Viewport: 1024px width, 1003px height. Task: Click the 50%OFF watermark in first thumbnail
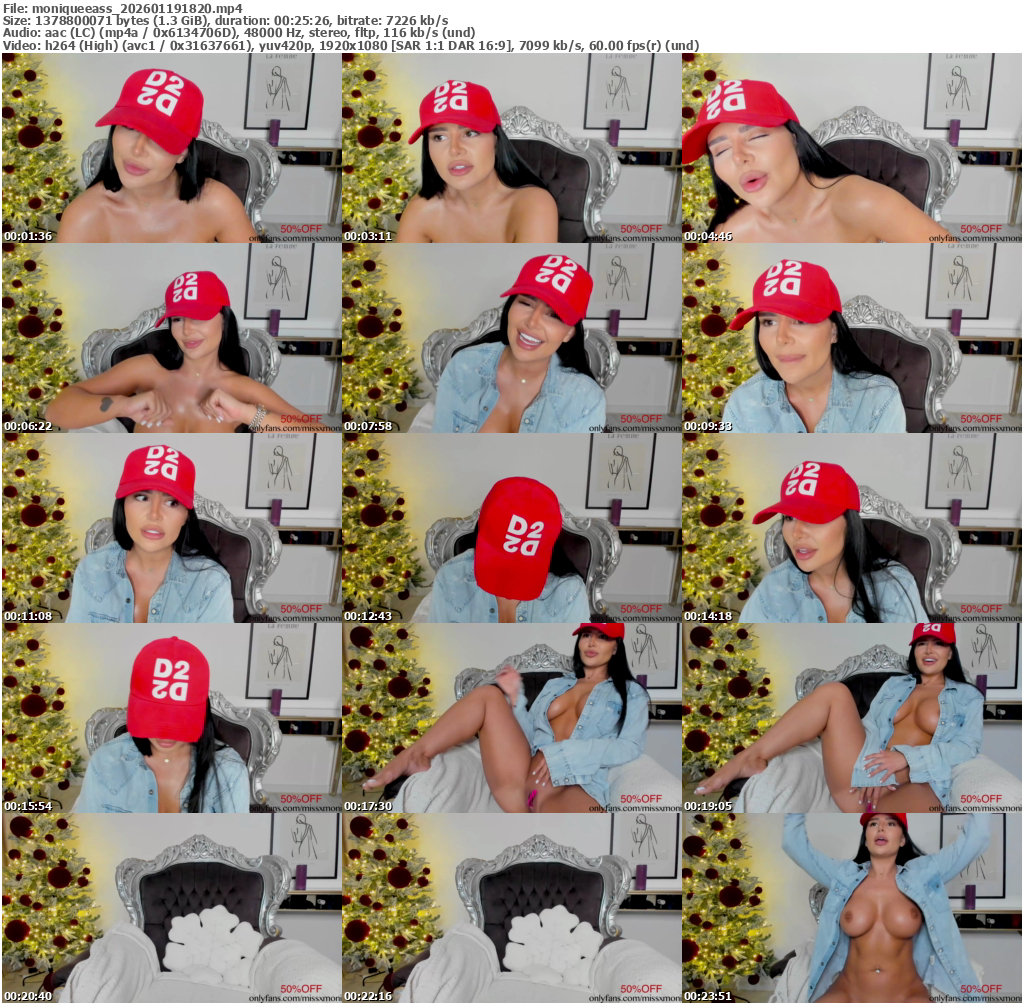coord(301,229)
